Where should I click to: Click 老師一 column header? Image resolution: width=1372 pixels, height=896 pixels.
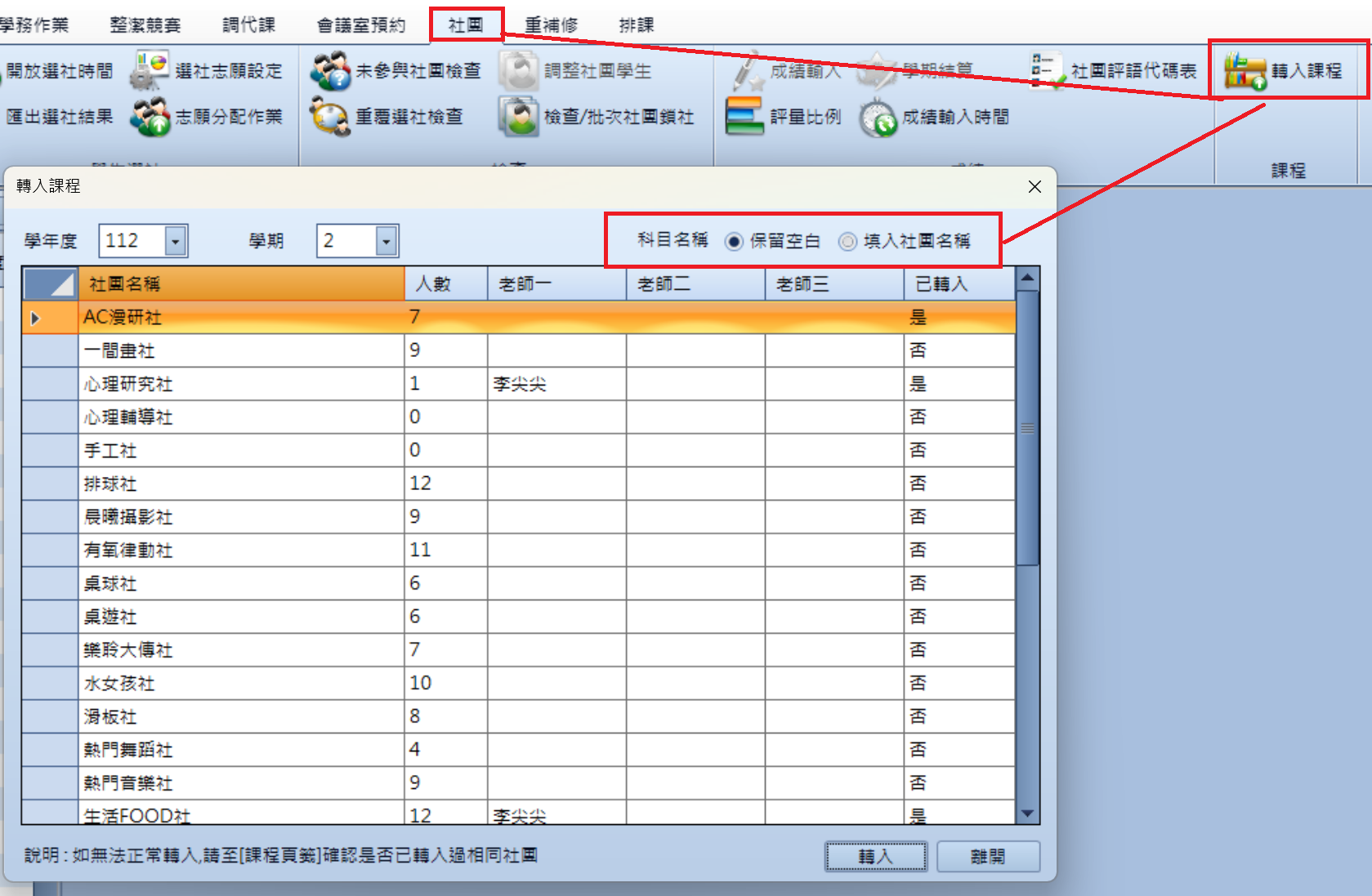click(557, 283)
